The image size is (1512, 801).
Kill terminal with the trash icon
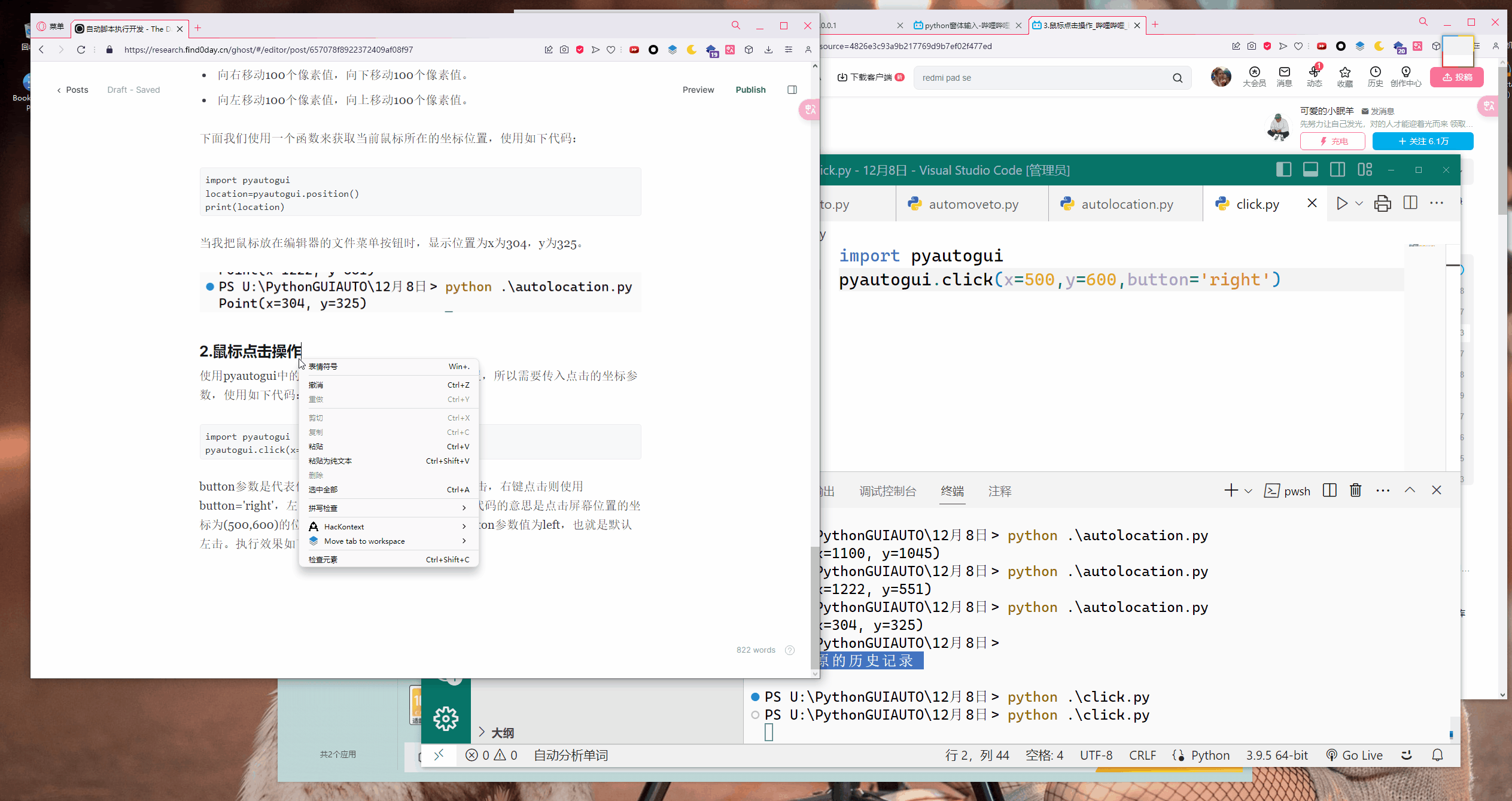1356,491
